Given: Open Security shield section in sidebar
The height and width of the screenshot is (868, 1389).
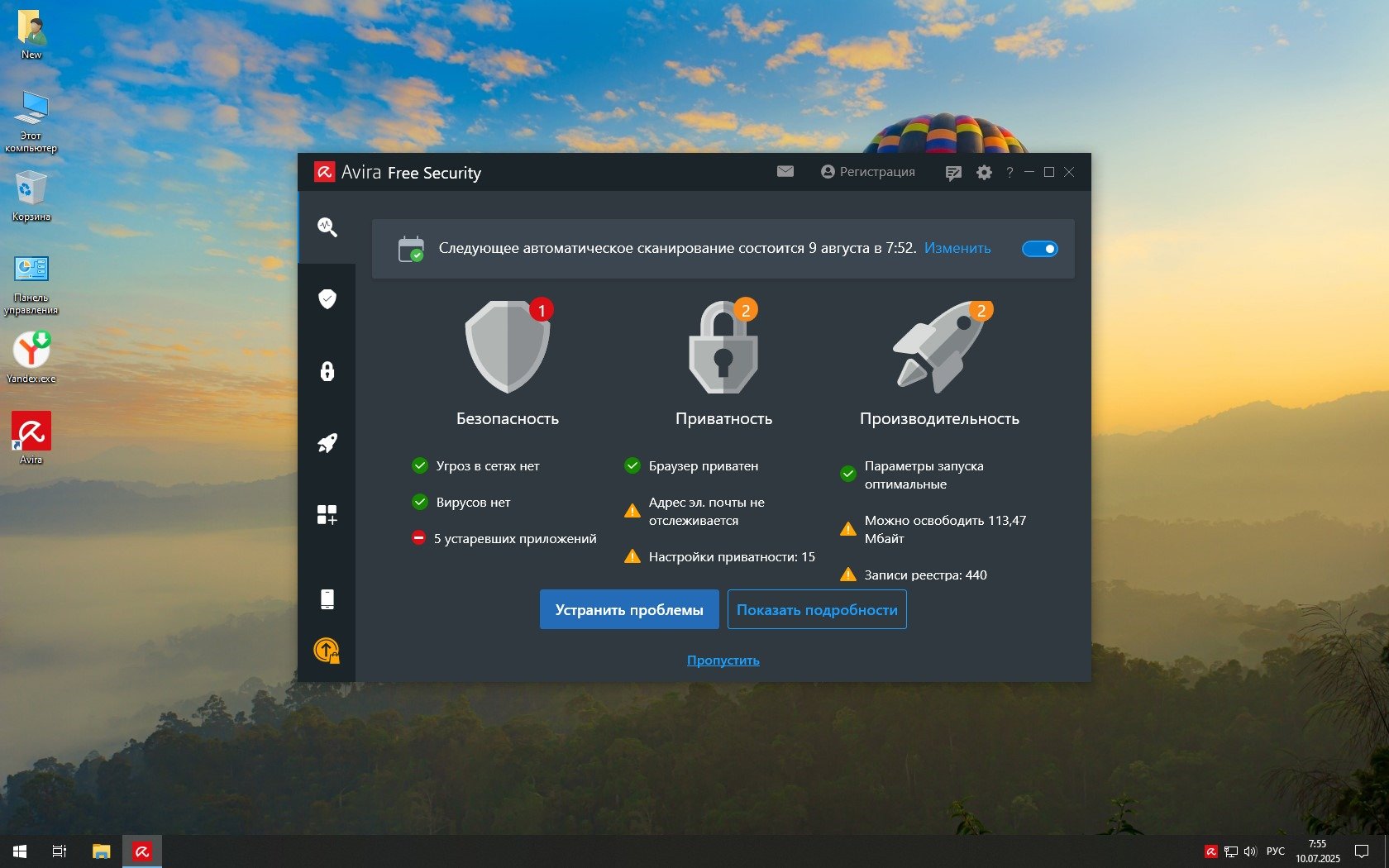Looking at the screenshot, I should pos(327,298).
